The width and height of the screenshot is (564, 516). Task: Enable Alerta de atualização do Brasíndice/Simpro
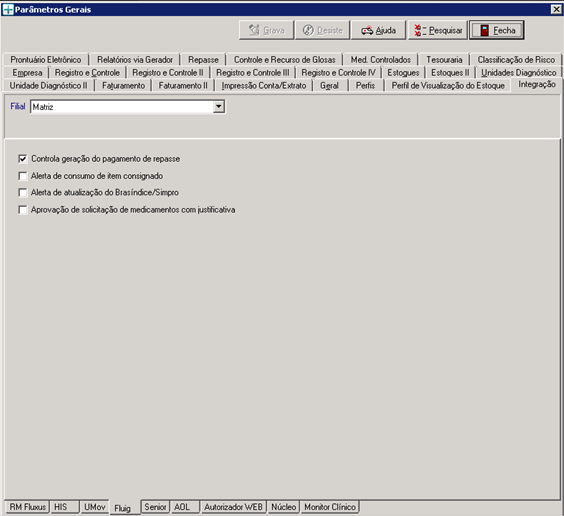(23, 192)
